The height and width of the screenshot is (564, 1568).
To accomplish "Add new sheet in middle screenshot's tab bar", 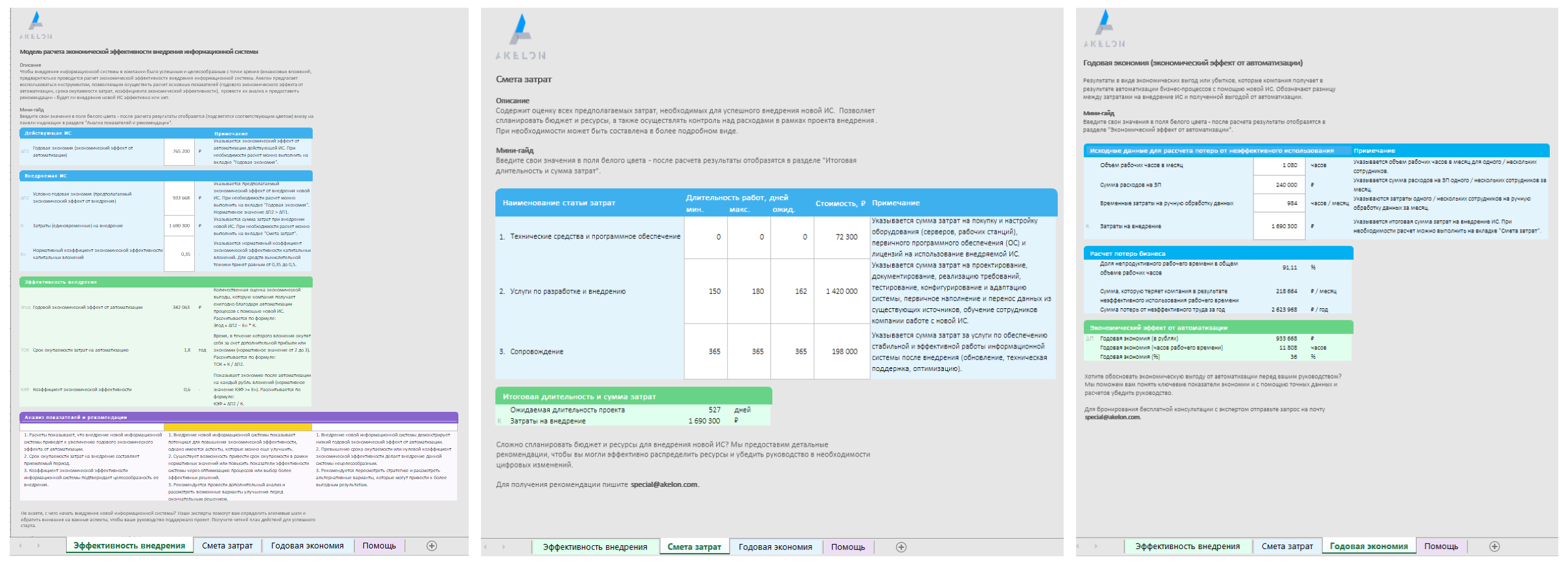I will tap(901, 547).
